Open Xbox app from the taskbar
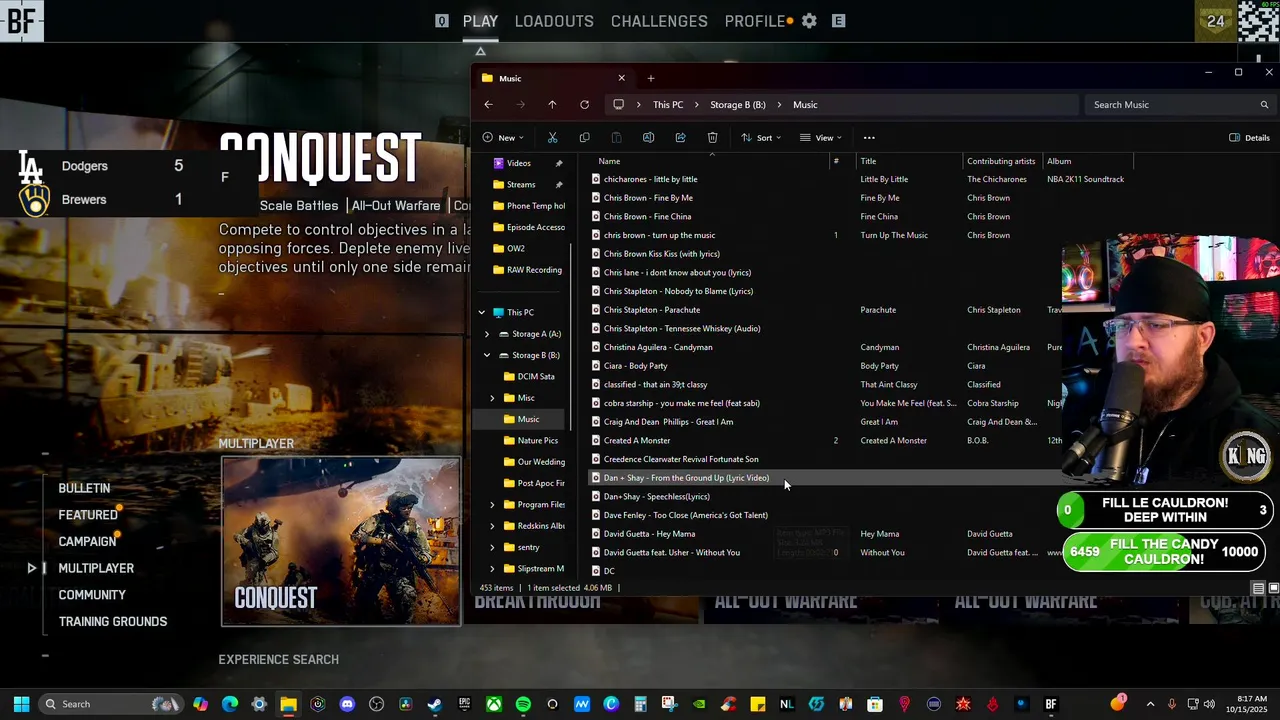The height and width of the screenshot is (720, 1280). (494, 704)
